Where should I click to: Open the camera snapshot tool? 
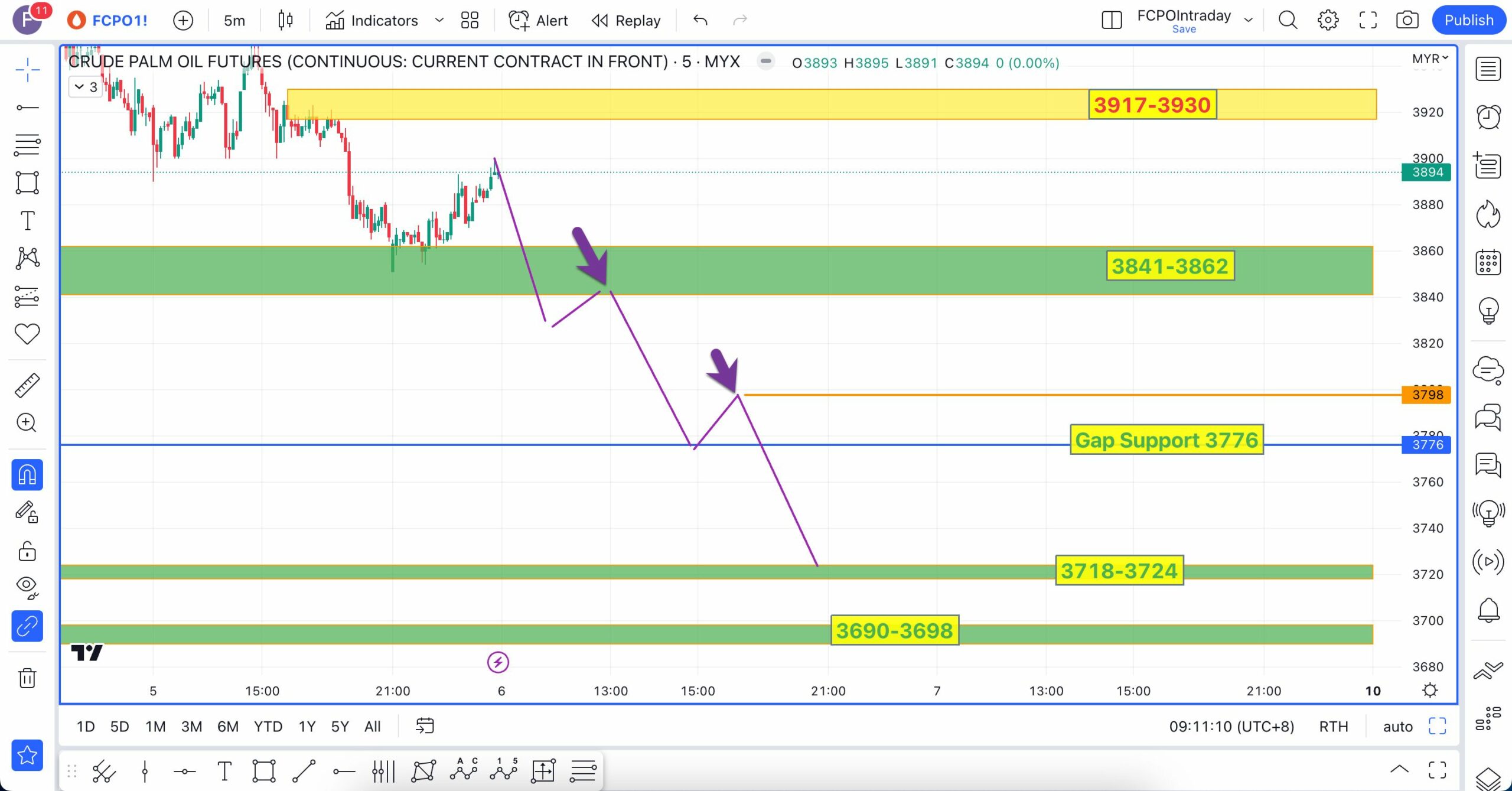[1407, 20]
